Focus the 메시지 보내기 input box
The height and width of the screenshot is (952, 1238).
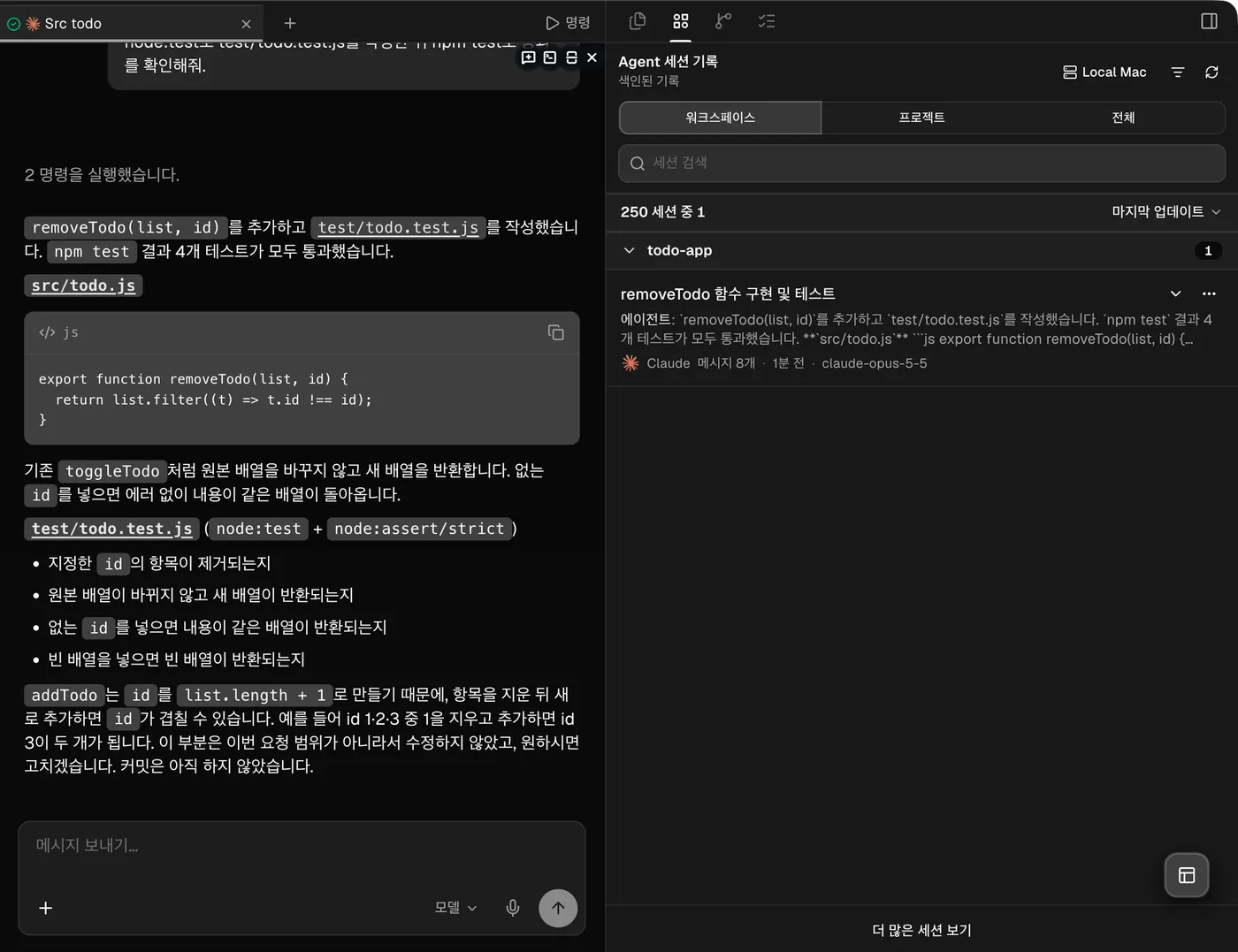tap(302, 846)
